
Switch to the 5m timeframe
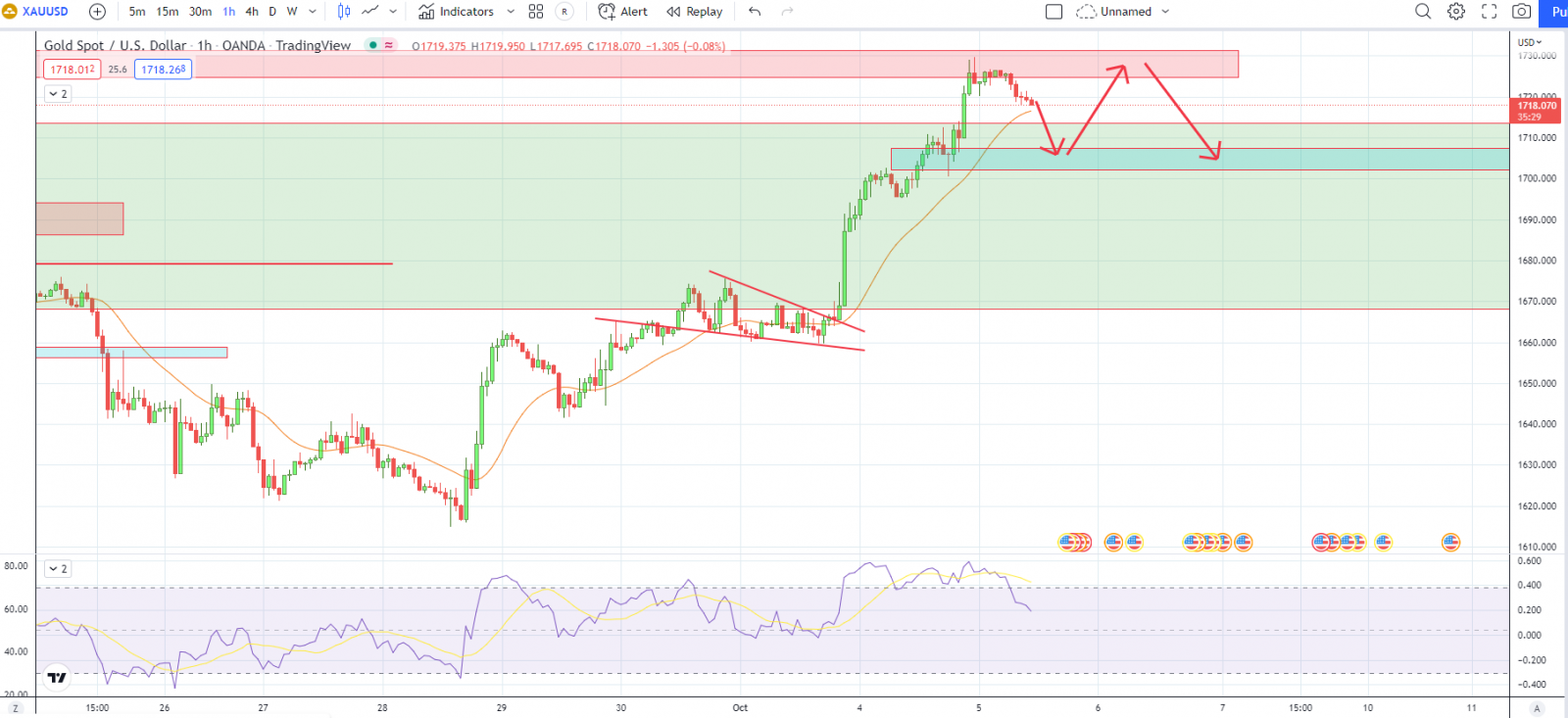click(x=137, y=12)
